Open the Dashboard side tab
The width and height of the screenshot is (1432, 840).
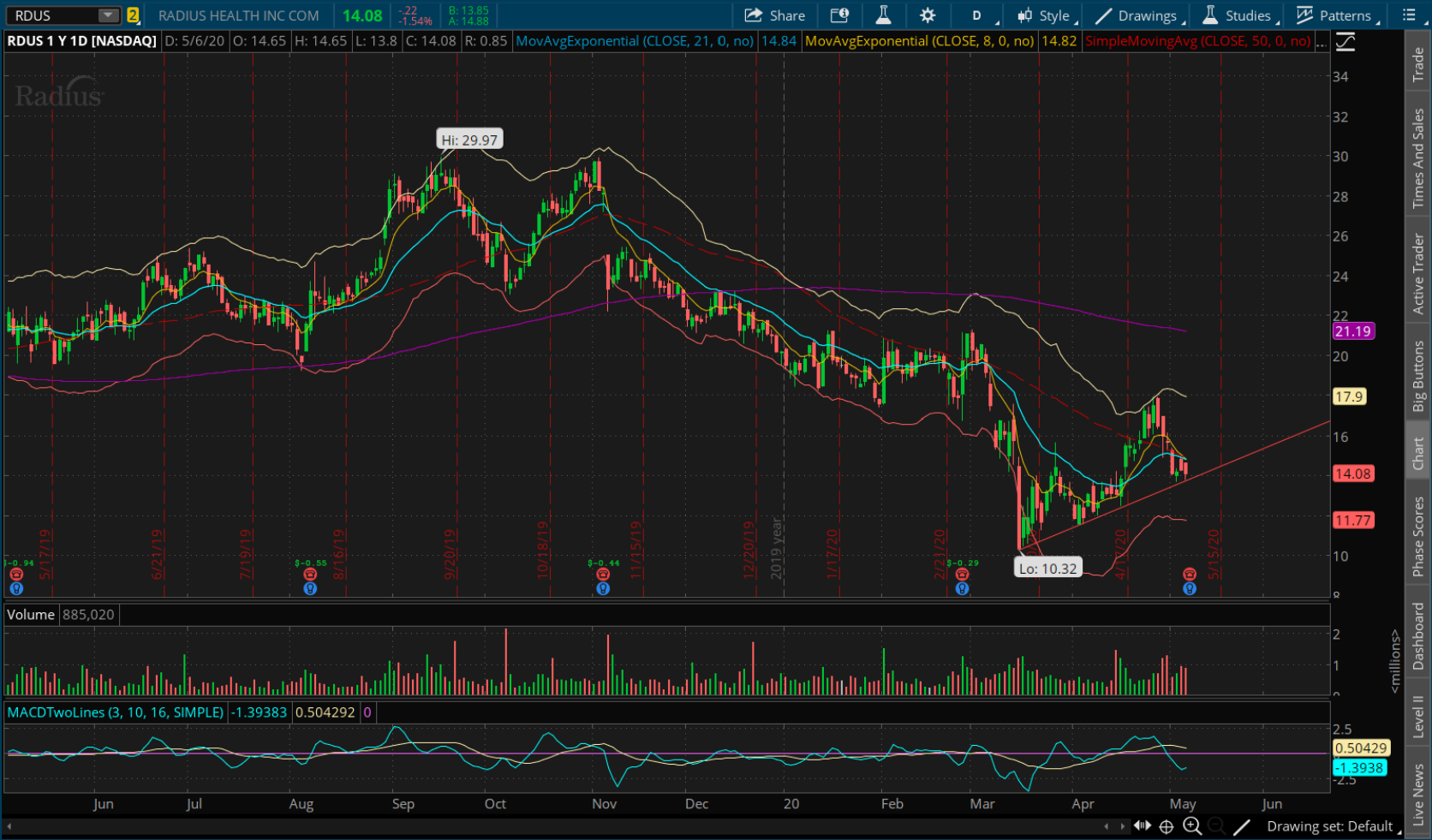click(x=1418, y=636)
